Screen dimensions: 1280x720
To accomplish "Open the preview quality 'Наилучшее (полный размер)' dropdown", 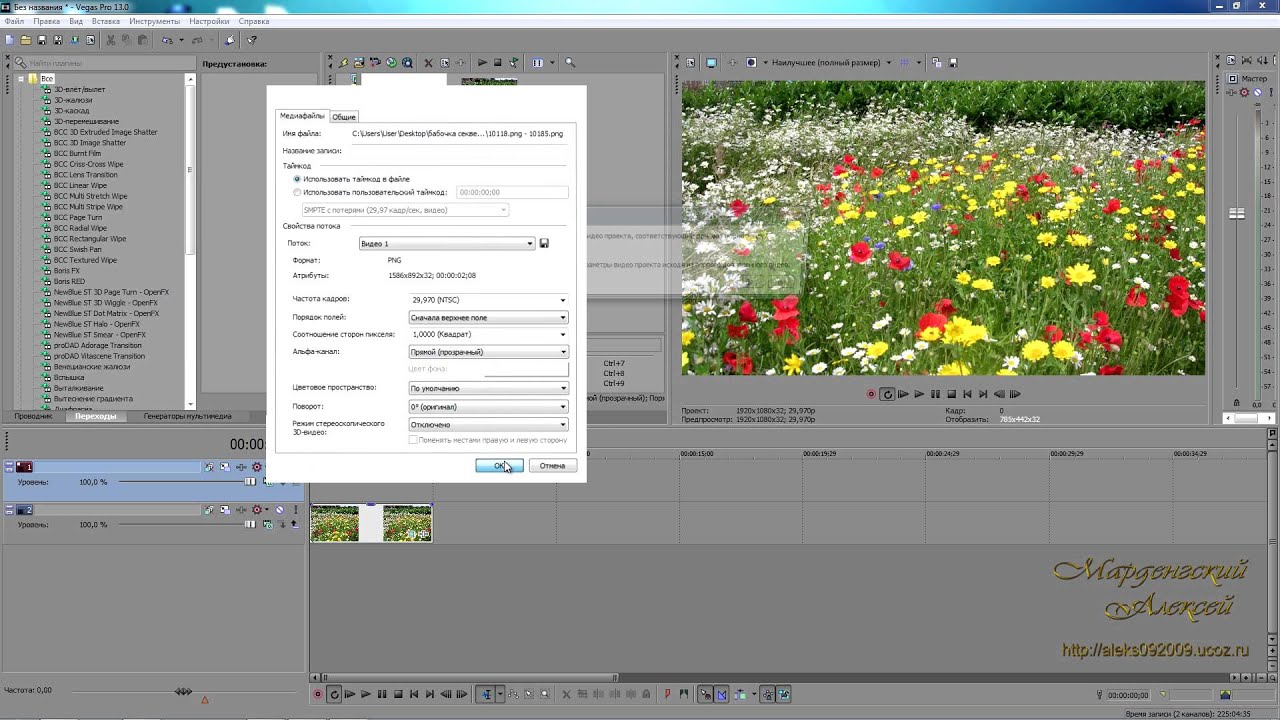I will coord(831,62).
